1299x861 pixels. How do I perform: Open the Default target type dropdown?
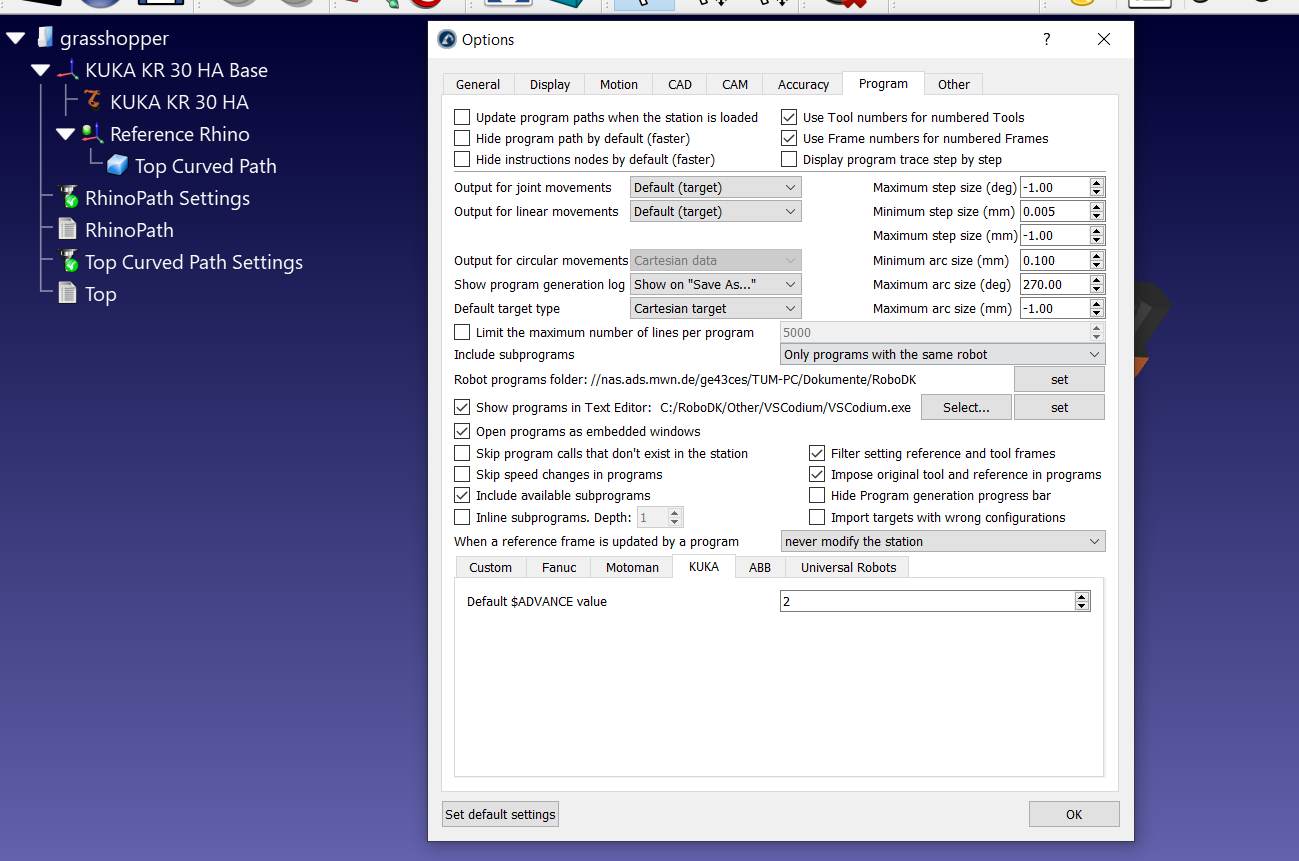coord(715,309)
